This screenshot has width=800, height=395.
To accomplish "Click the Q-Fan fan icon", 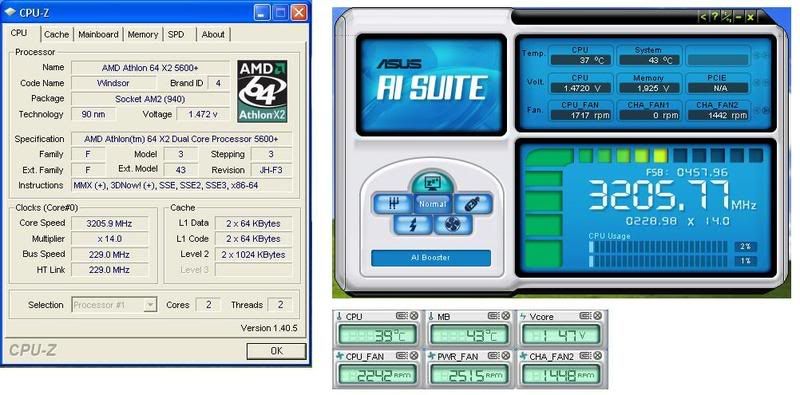I will pyautogui.click(x=452, y=225).
